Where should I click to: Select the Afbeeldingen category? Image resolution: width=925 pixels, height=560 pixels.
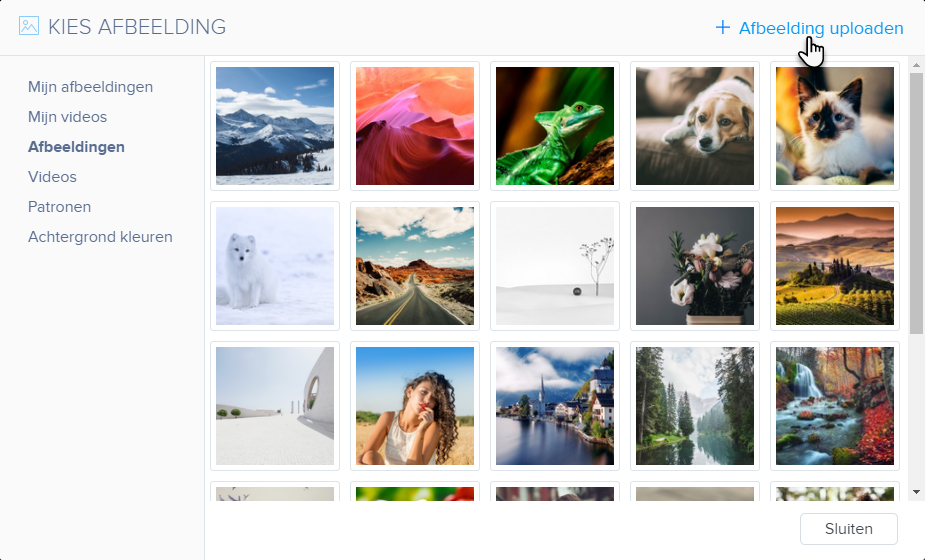(x=76, y=147)
